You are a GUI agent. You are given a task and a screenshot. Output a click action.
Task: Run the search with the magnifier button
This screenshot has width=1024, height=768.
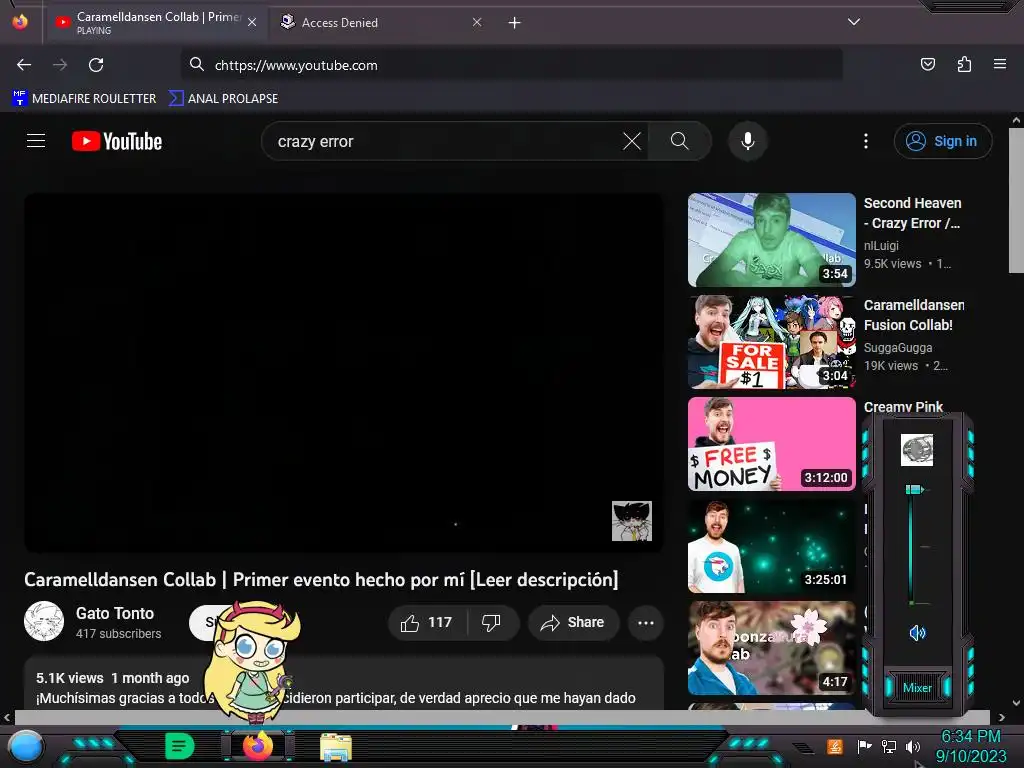pyautogui.click(x=679, y=141)
